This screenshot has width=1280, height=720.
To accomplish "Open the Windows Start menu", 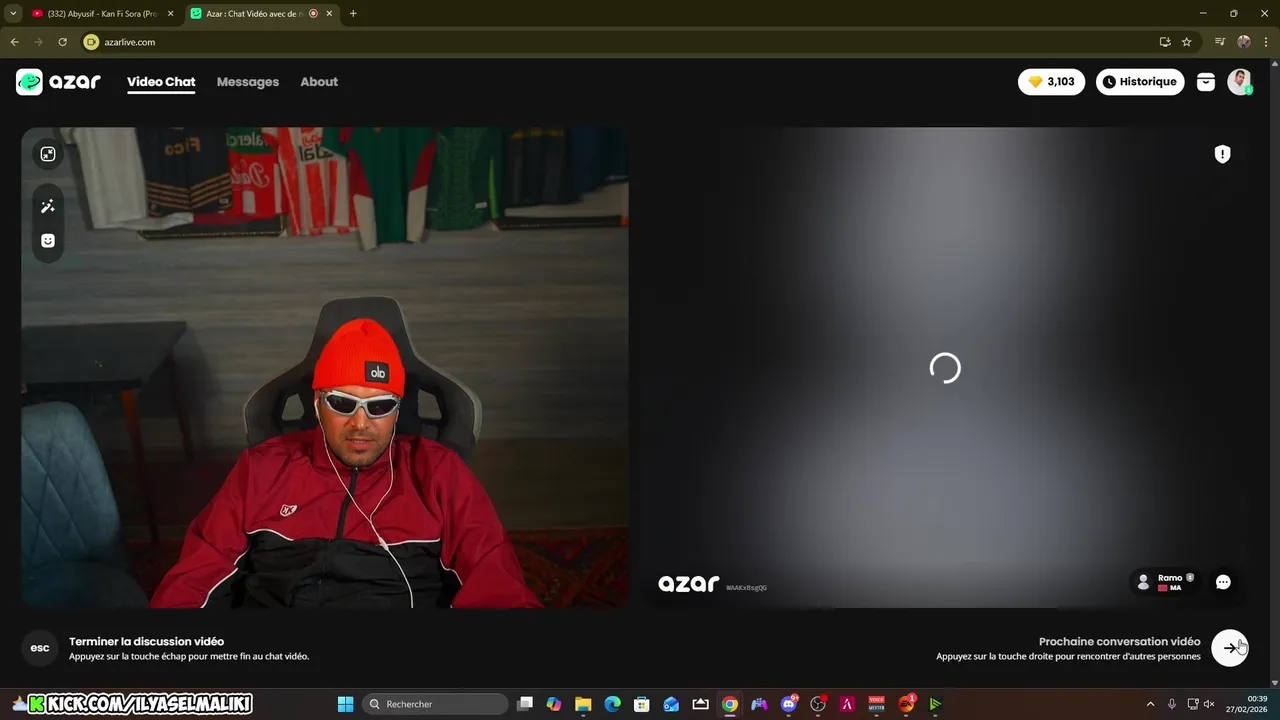I will tap(345, 704).
